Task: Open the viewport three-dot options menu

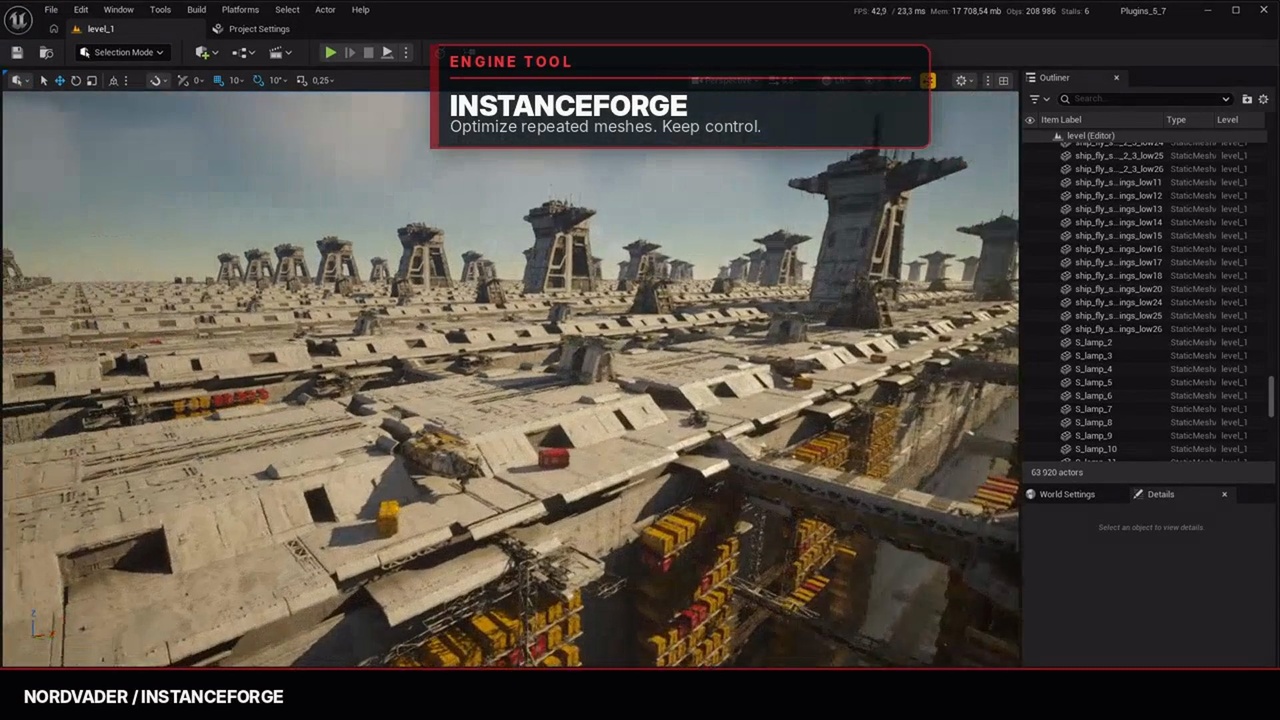Action: 988,81
